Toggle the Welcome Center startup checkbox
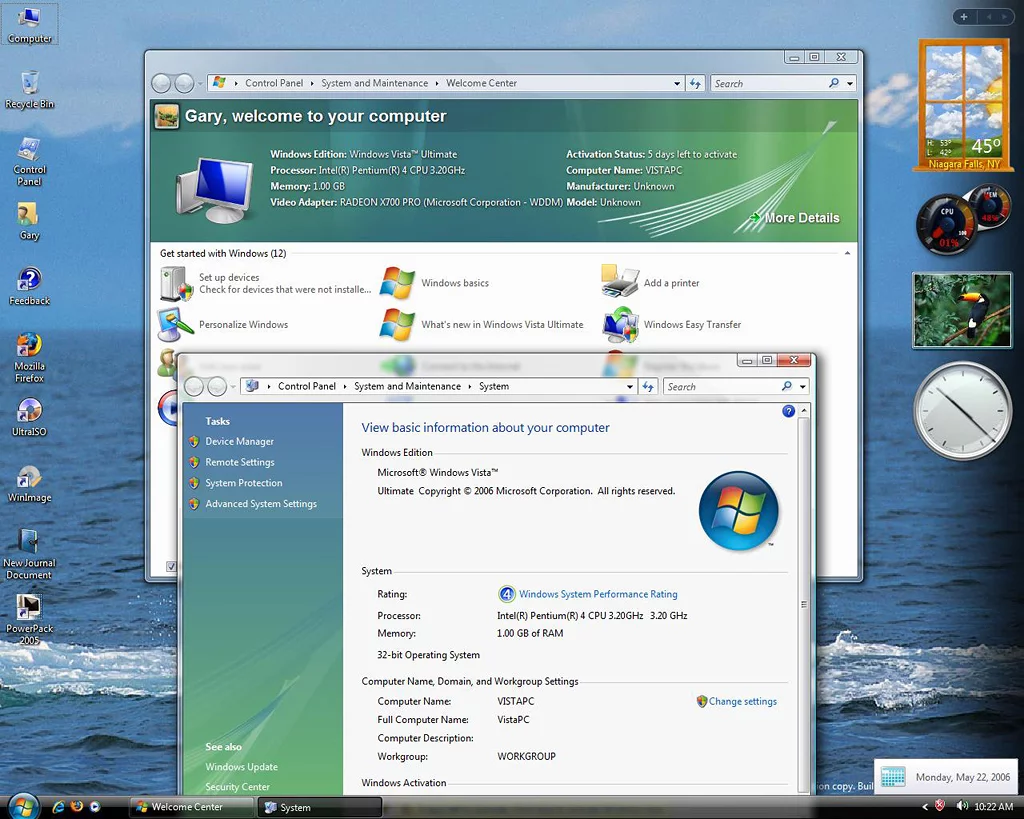 (171, 567)
